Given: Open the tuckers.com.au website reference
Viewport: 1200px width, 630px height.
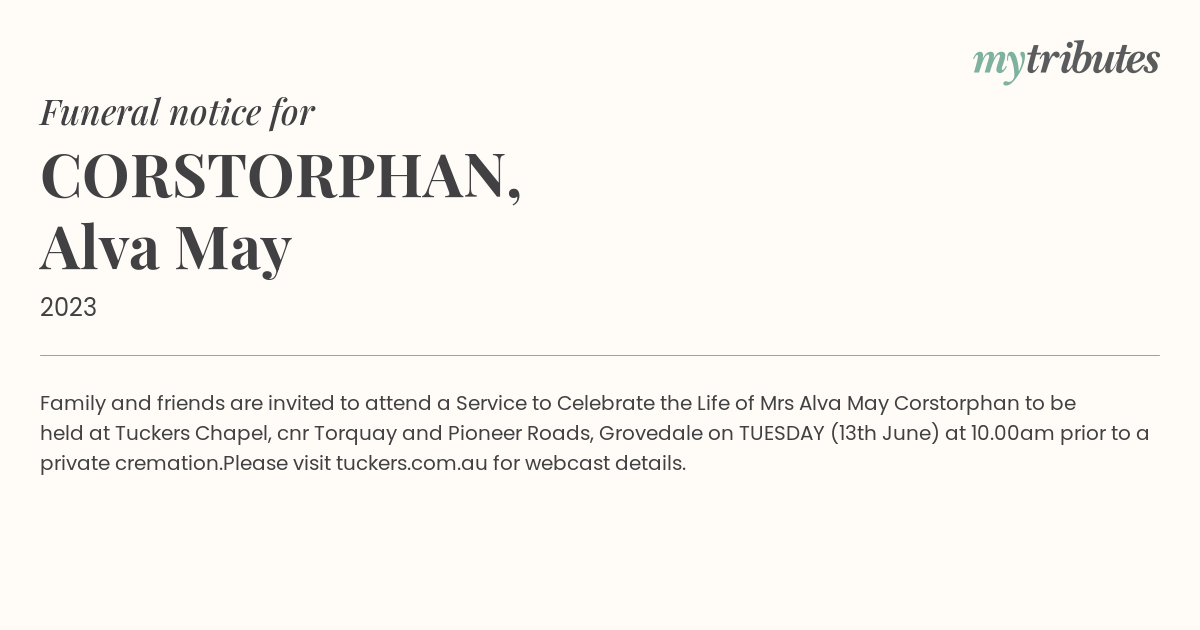Looking at the screenshot, I should [412, 463].
